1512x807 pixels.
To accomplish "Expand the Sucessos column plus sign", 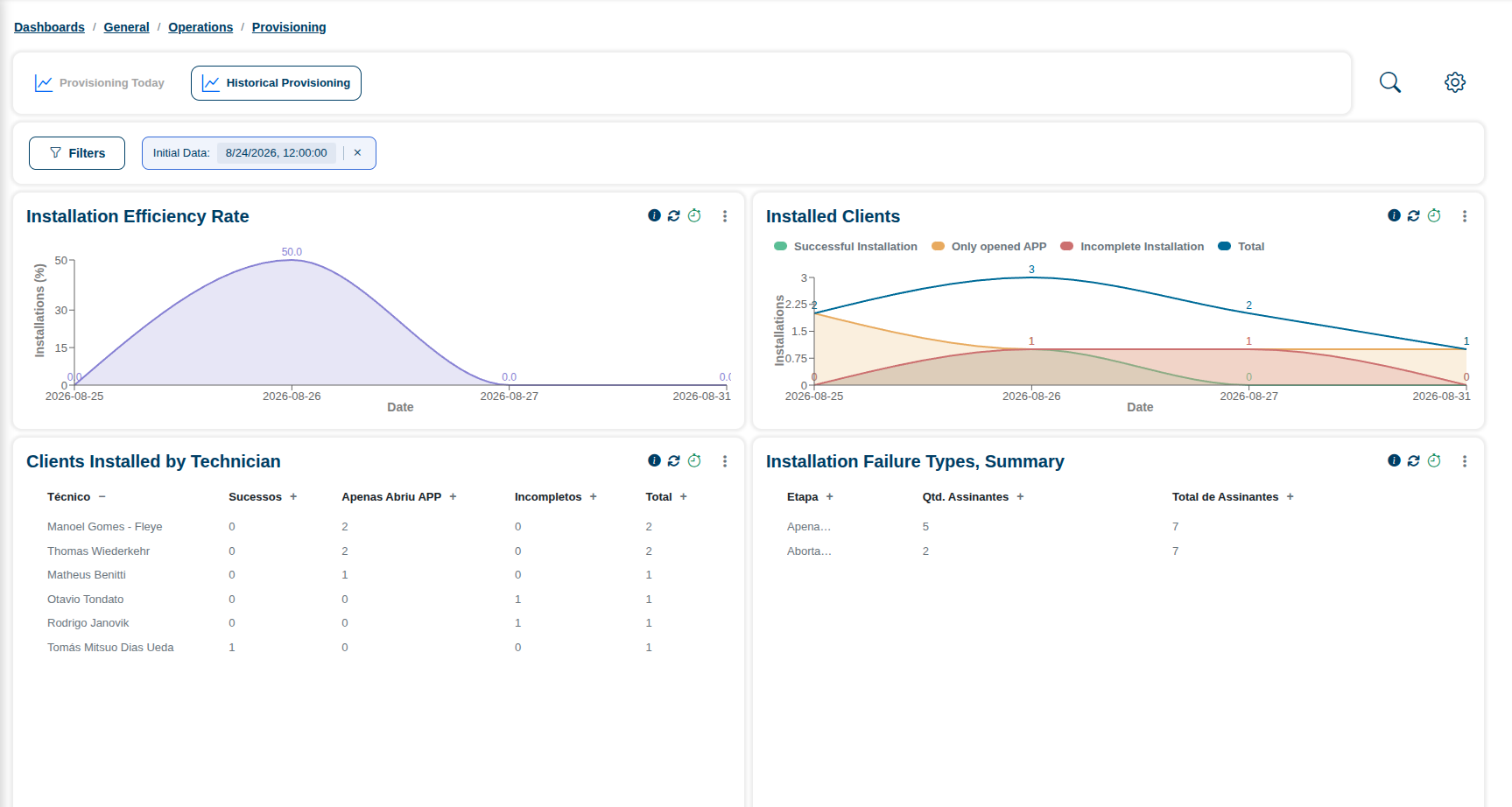I will (293, 496).
